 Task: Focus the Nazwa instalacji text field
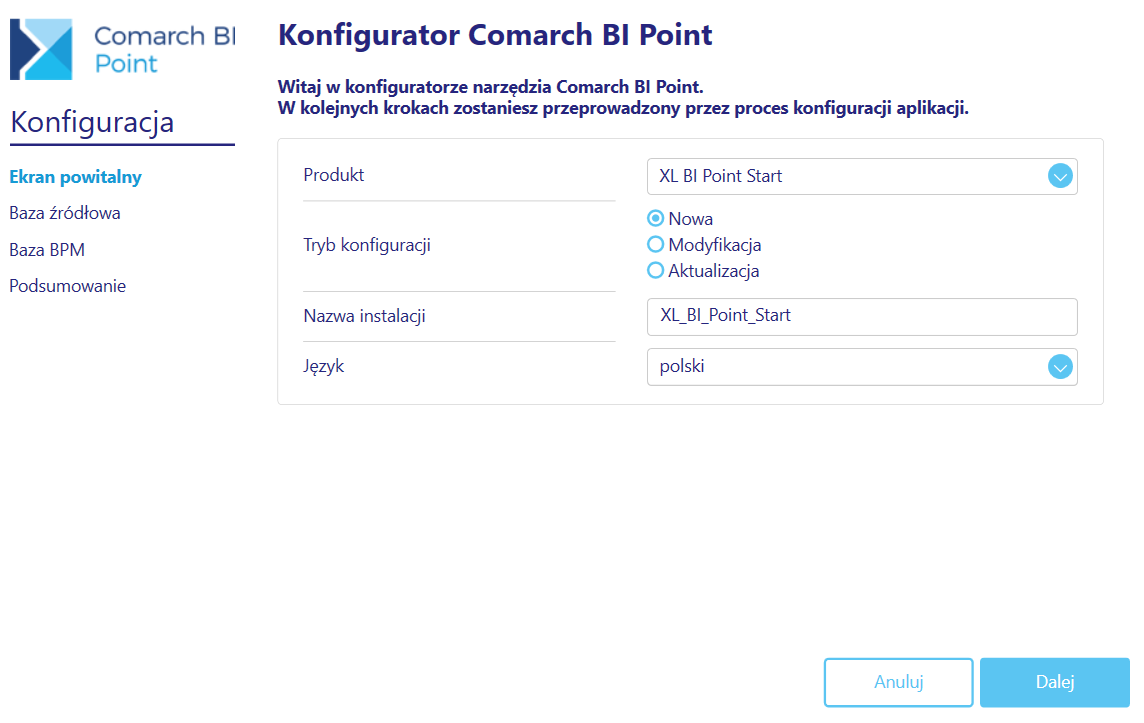coord(862,317)
